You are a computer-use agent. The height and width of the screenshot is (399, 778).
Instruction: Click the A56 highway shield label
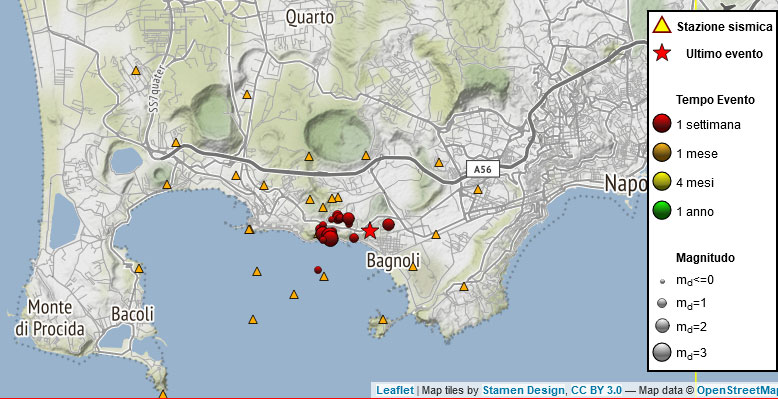click(x=483, y=169)
